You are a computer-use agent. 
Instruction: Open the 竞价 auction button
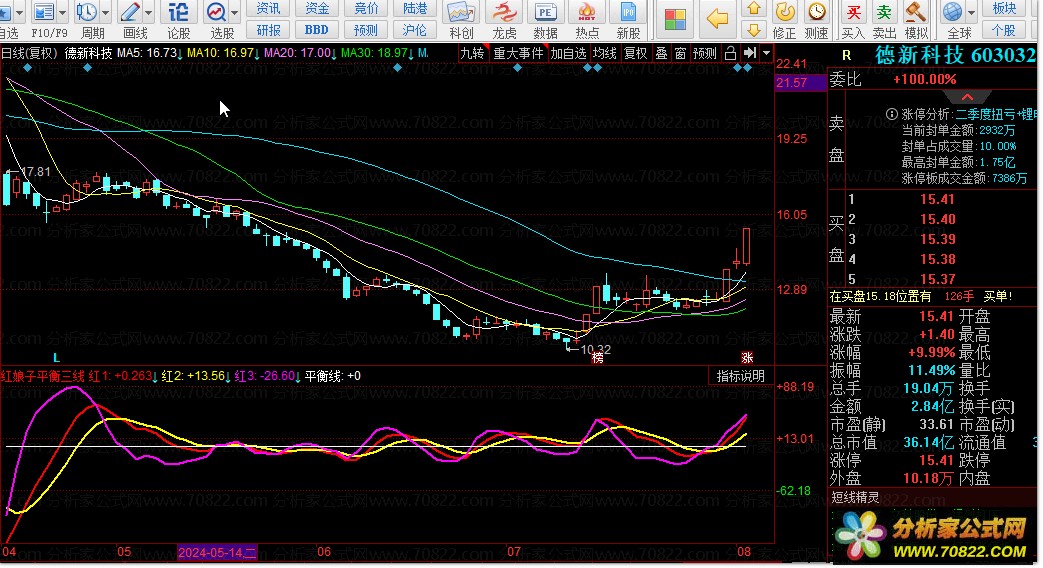point(366,9)
